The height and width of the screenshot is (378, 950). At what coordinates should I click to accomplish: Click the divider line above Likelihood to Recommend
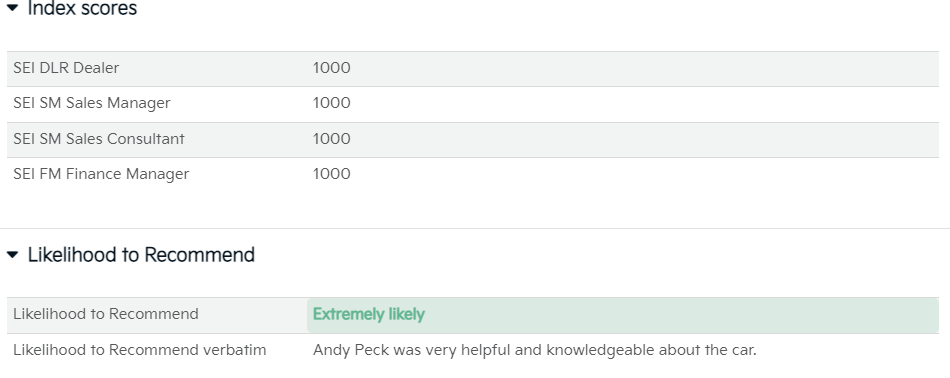click(x=475, y=228)
